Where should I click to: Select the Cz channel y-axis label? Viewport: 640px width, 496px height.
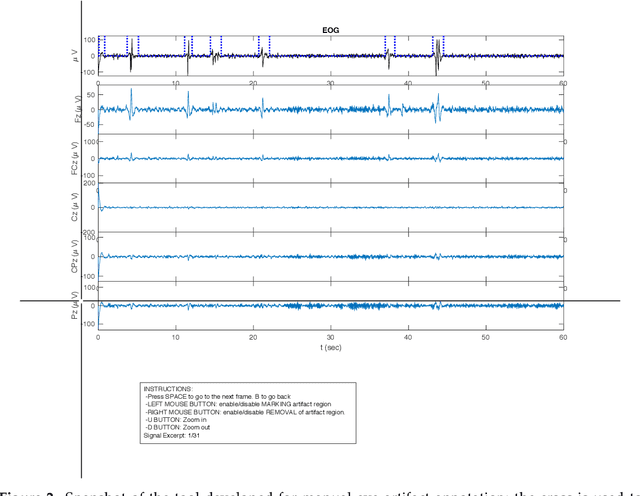[77, 207]
